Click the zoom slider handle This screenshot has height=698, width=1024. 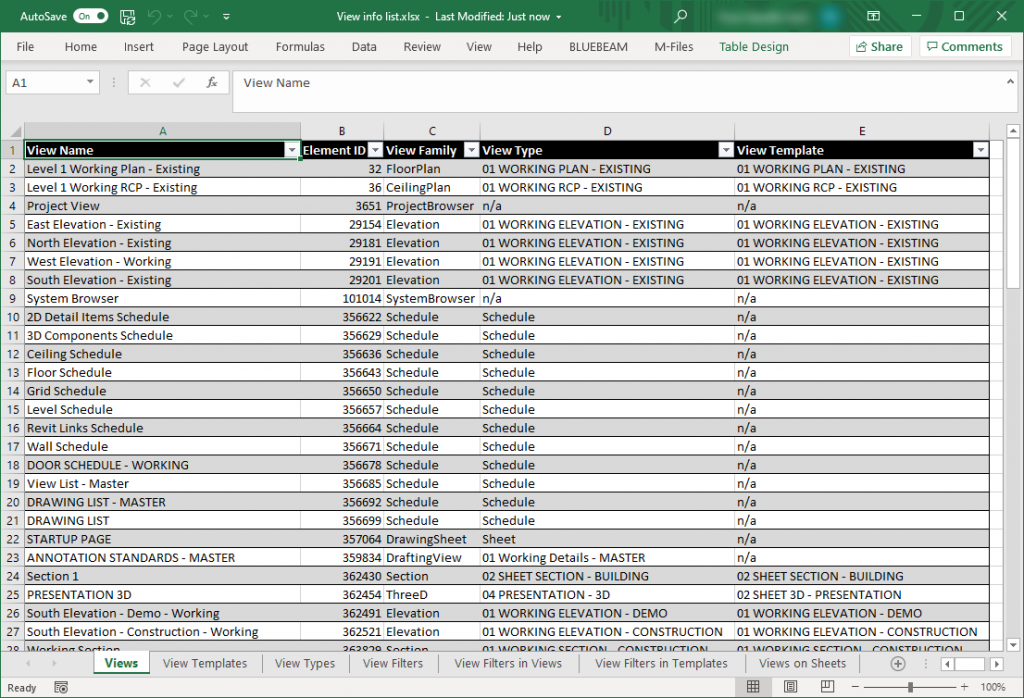[x=910, y=687]
